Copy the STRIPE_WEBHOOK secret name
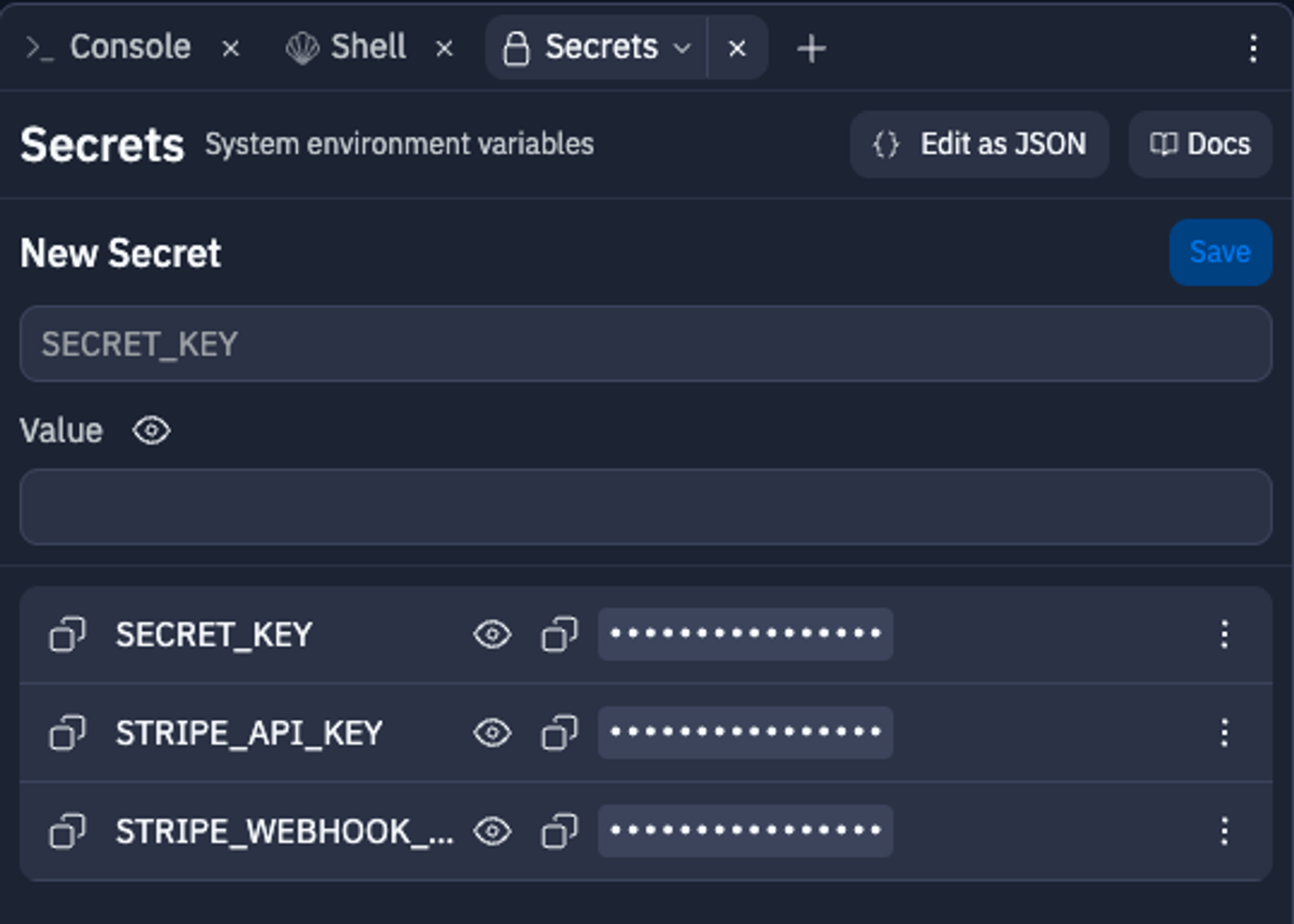The image size is (1294, 924). [67, 832]
